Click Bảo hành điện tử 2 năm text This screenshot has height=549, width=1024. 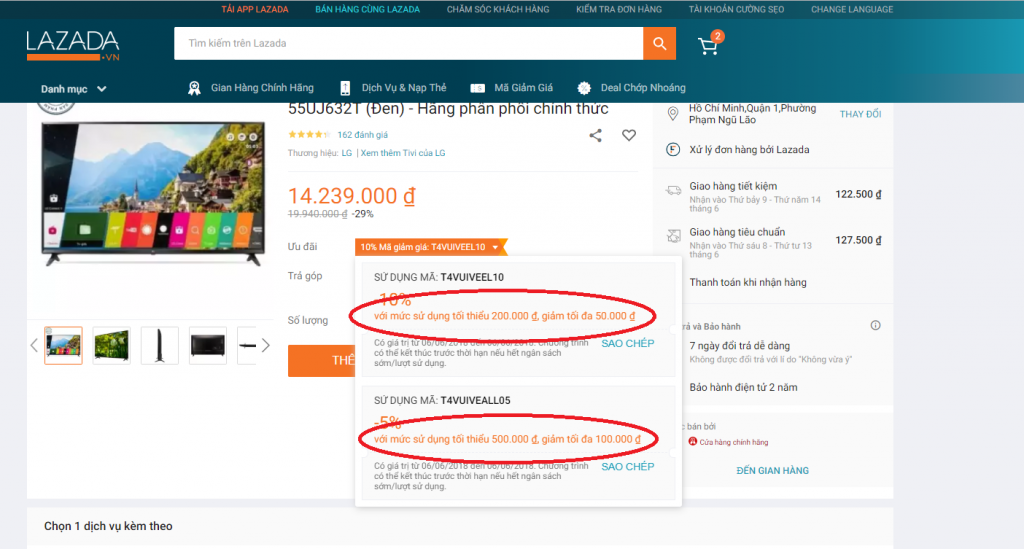[743, 387]
